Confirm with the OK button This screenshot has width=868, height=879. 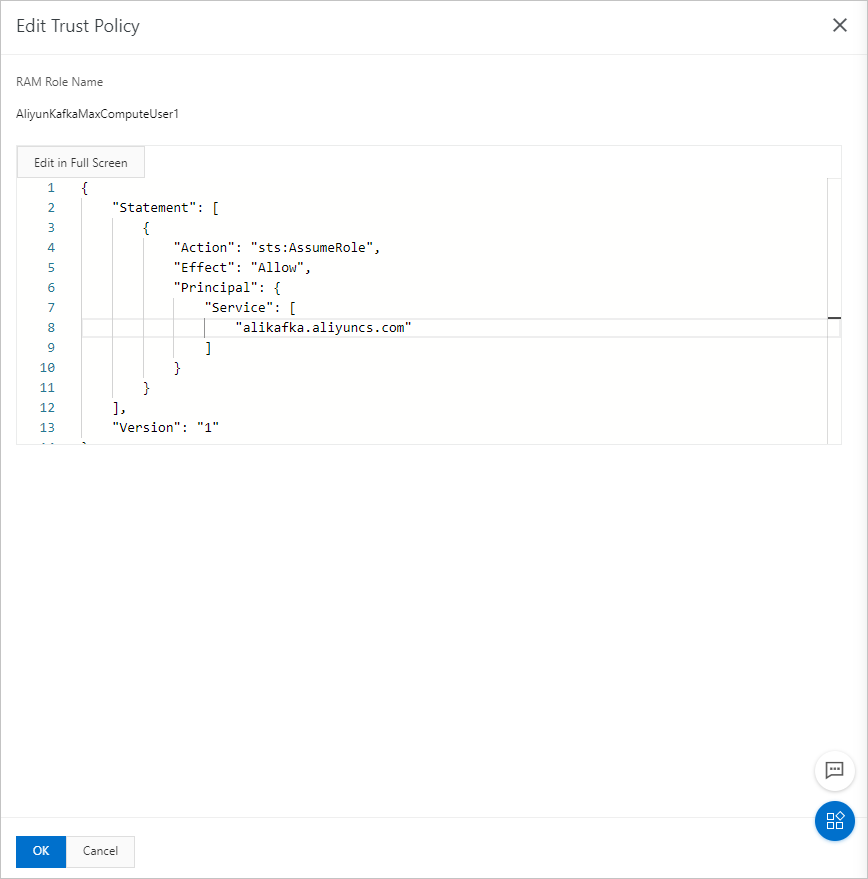pyautogui.click(x=41, y=851)
